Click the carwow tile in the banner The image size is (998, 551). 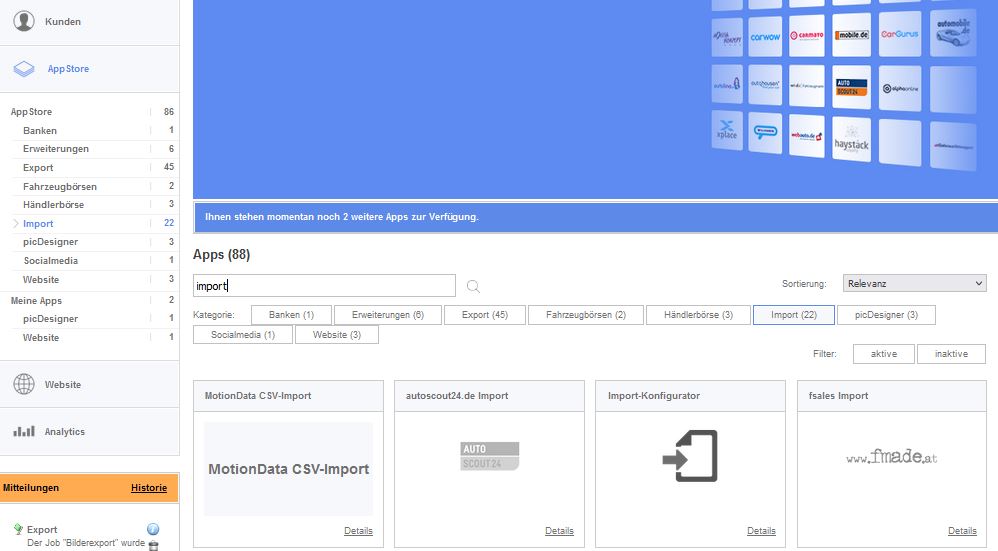pyautogui.click(x=764, y=37)
